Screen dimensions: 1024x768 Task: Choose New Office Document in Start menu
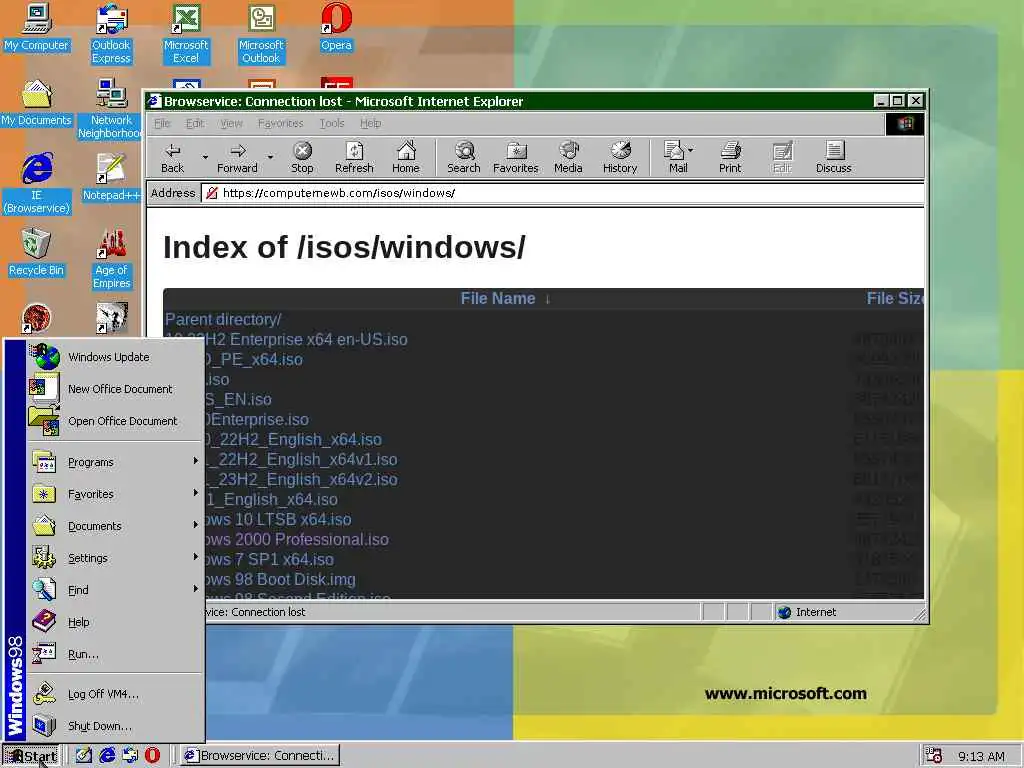coord(115,389)
